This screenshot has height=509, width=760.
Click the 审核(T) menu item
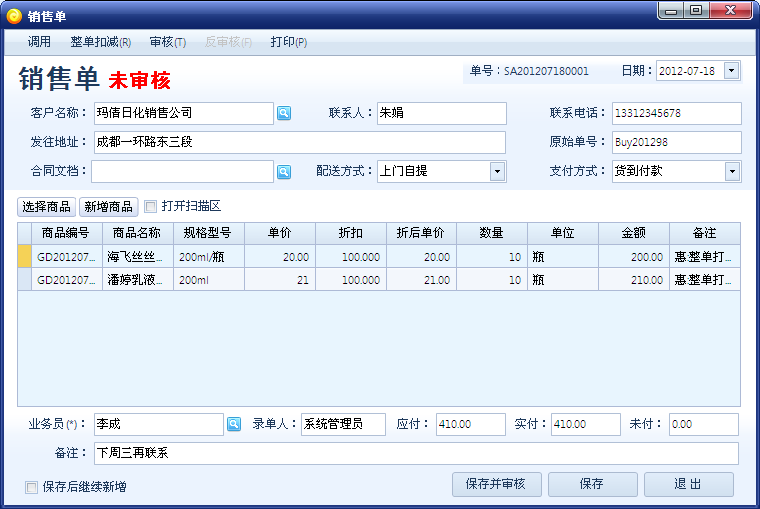point(168,42)
